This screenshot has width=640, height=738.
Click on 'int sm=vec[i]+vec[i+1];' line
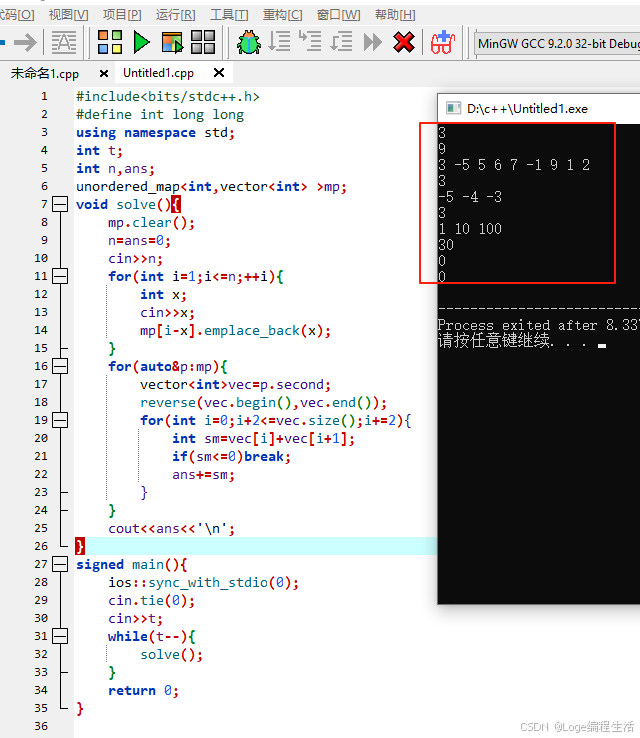click(x=263, y=439)
